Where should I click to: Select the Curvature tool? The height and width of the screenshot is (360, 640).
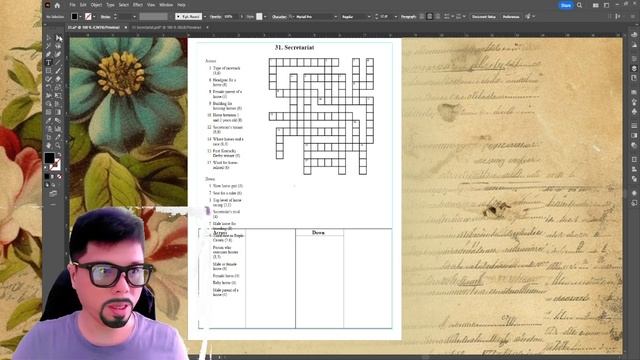tap(59, 54)
